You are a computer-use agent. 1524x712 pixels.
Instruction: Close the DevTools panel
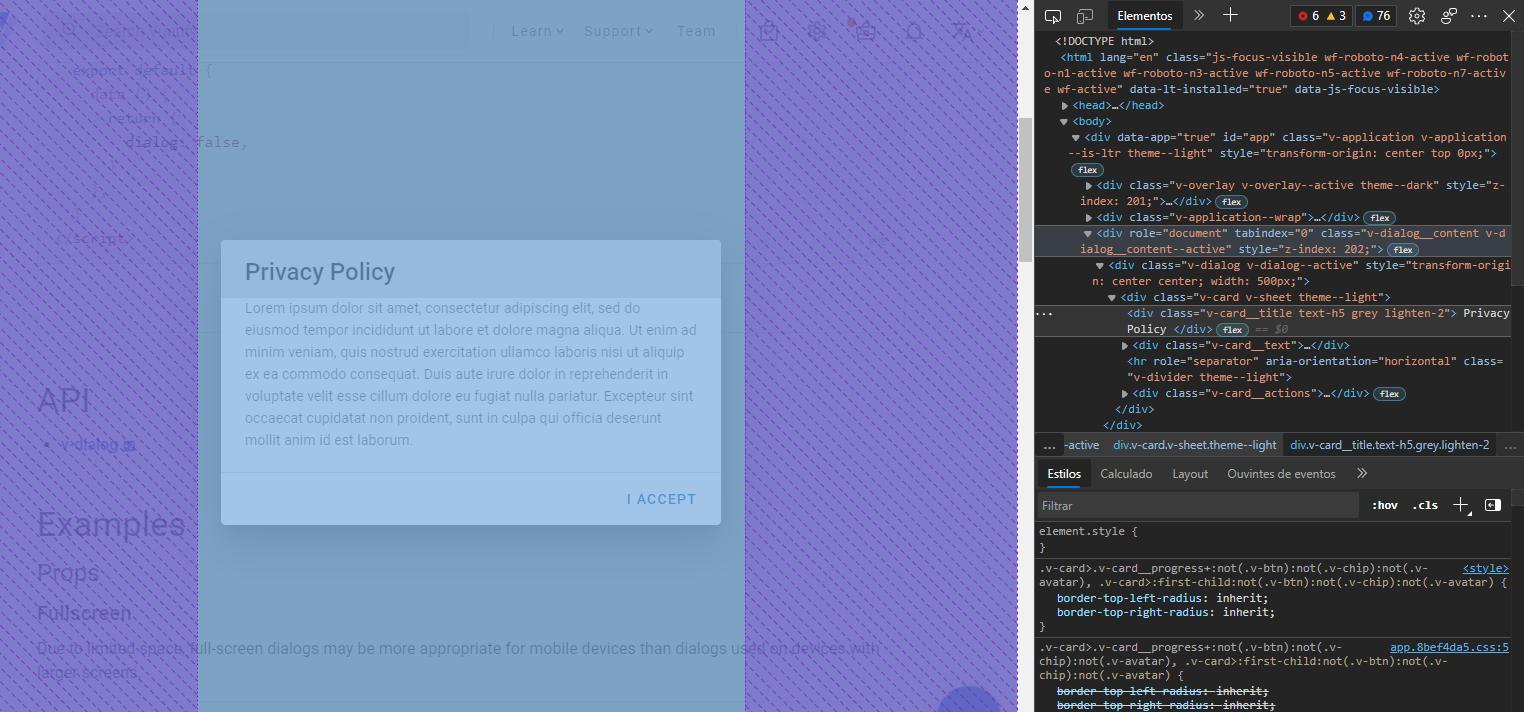point(1509,16)
